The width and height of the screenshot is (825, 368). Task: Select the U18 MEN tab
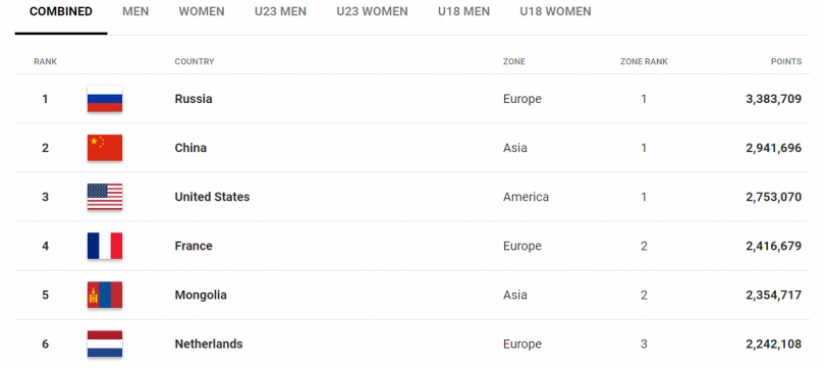pos(464,12)
